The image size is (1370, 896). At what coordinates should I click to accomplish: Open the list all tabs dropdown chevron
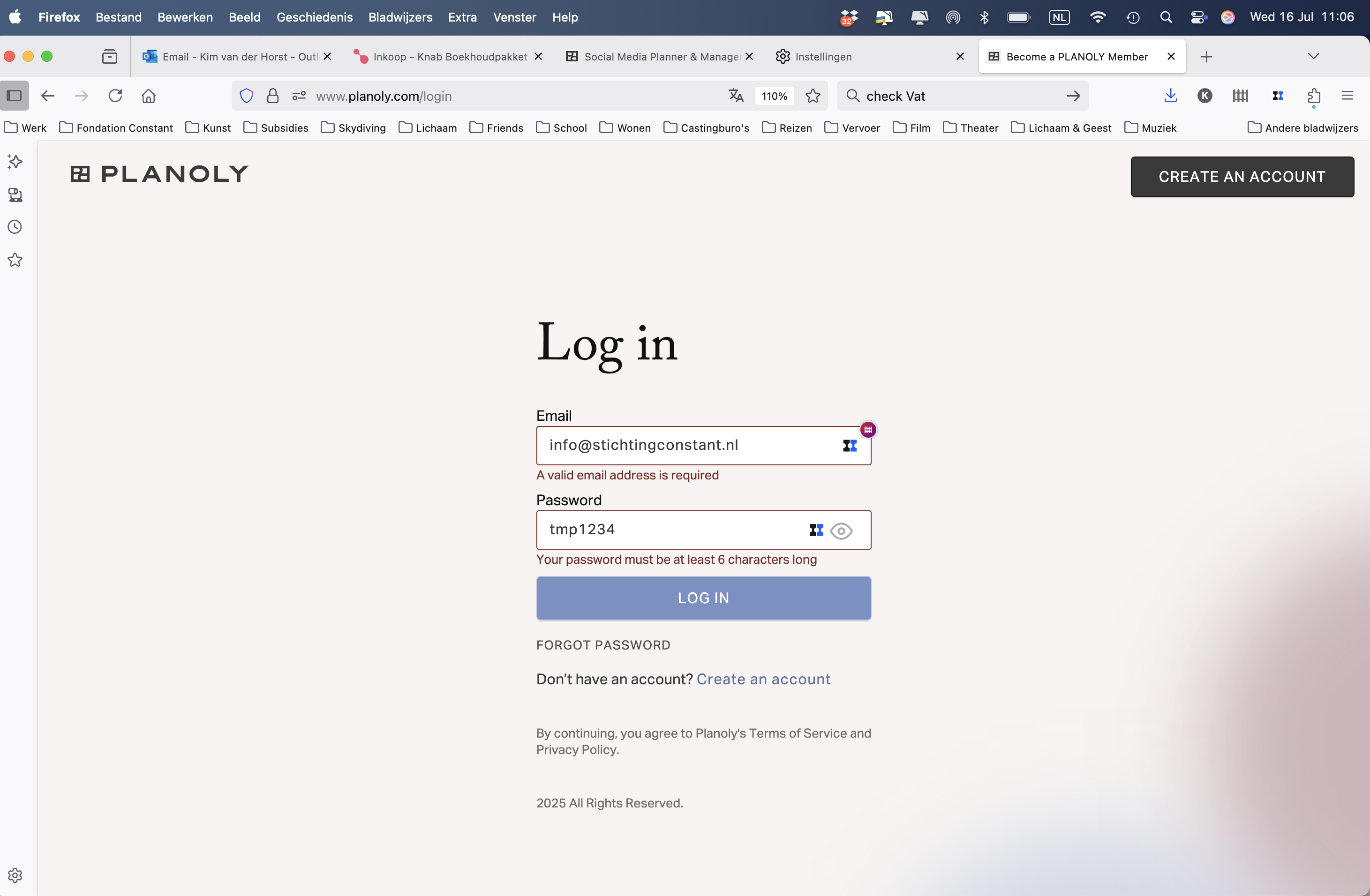click(x=1314, y=56)
